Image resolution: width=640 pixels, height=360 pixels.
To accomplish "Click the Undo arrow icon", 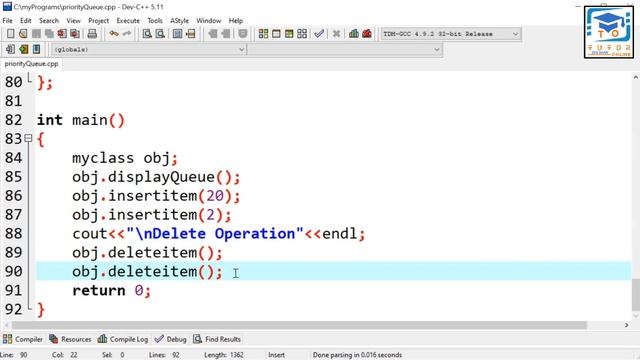I will pyautogui.click(x=114, y=34).
